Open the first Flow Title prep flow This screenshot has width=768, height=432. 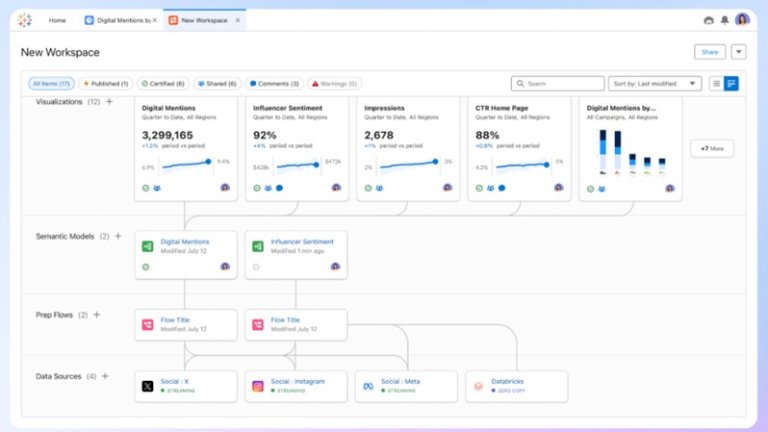point(175,320)
